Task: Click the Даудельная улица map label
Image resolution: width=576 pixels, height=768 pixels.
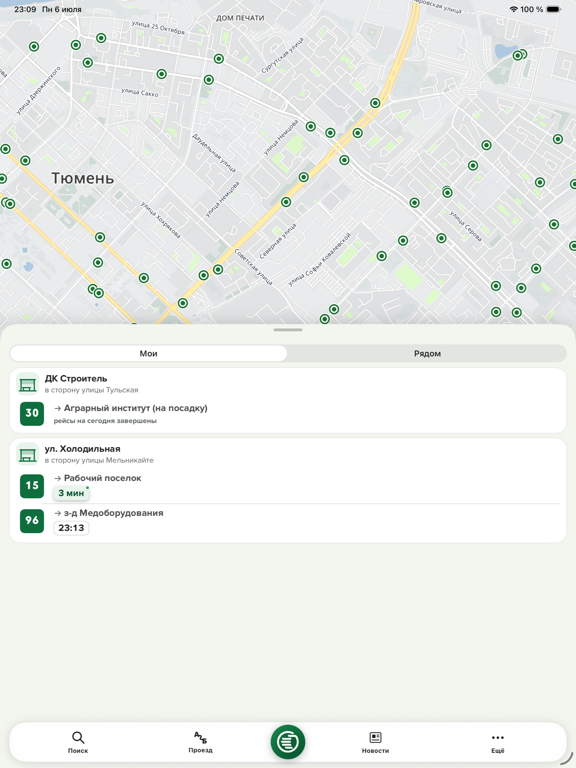Action: point(214,153)
